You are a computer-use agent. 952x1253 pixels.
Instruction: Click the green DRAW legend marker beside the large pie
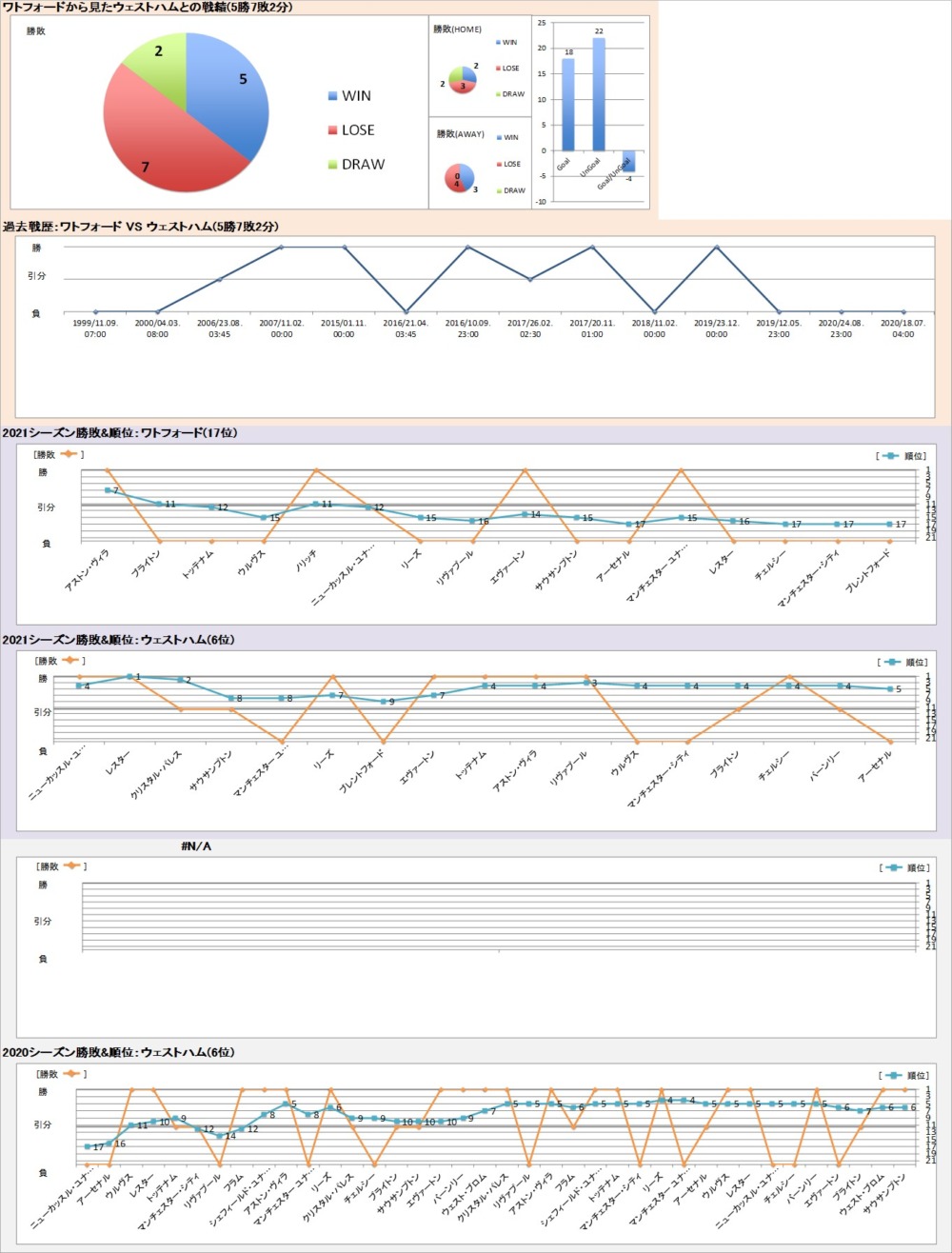pos(331,165)
